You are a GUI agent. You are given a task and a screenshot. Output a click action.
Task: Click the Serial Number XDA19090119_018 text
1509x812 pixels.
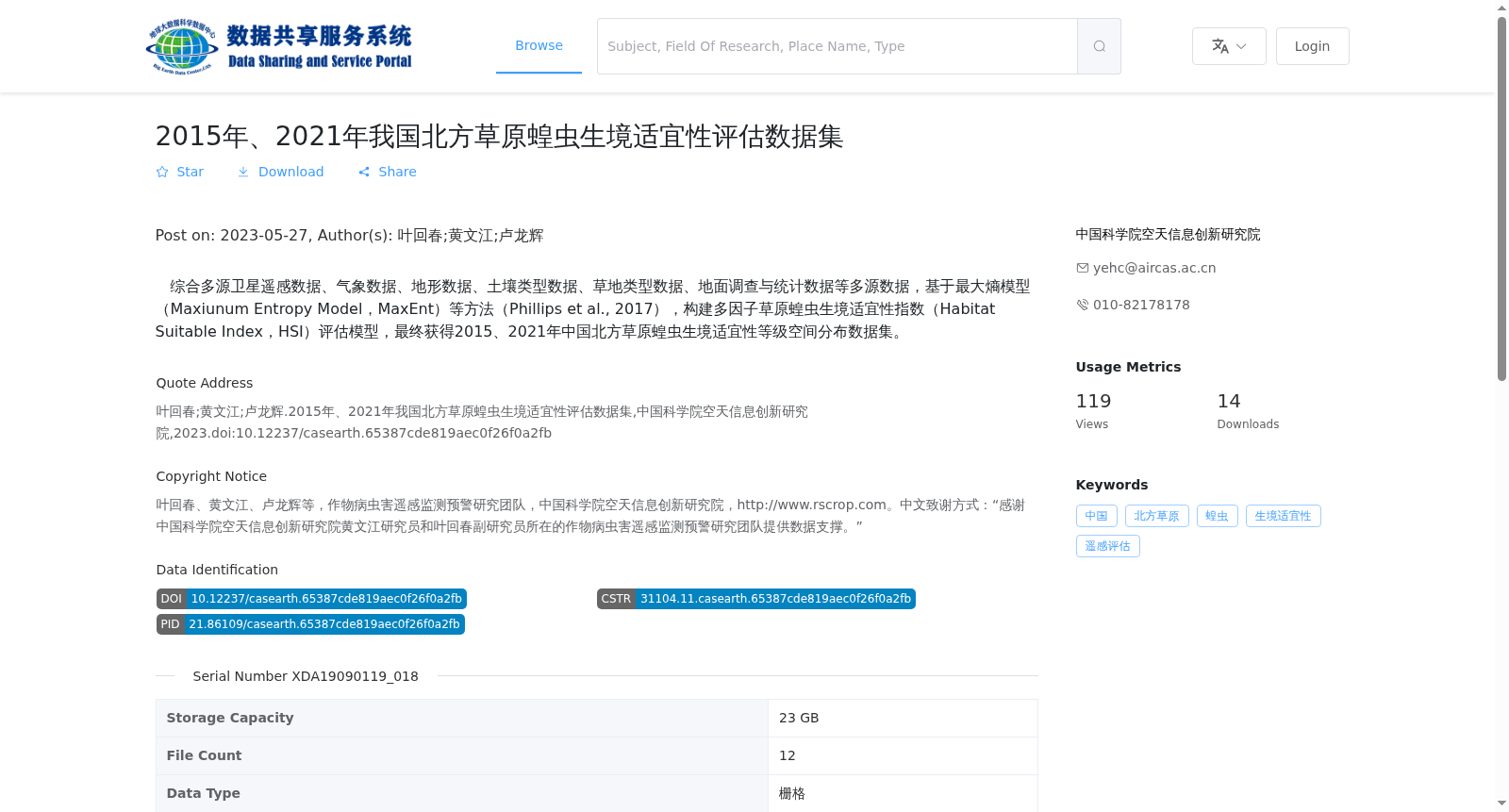coord(306,676)
